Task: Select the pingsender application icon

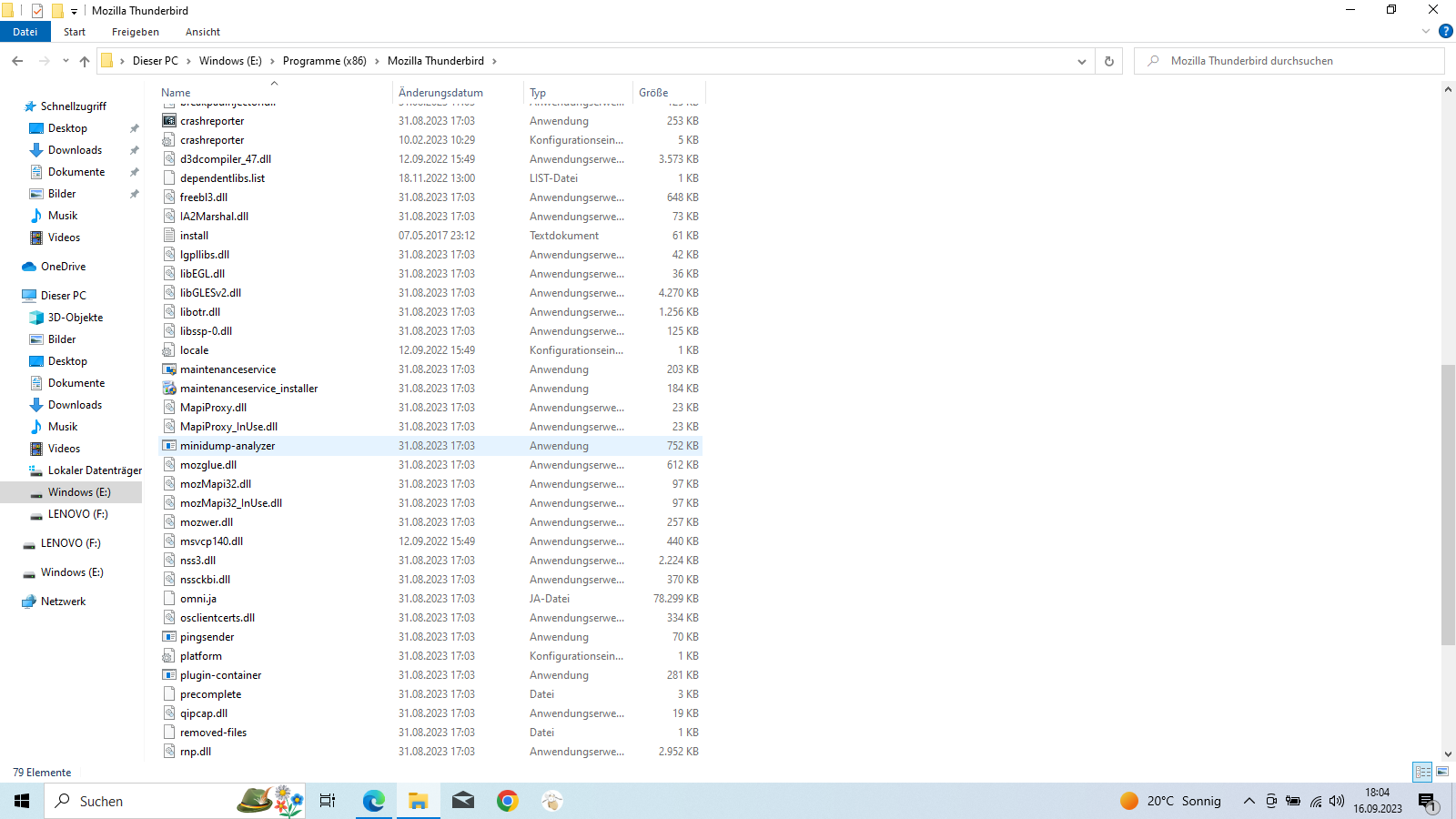Action: point(169,637)
